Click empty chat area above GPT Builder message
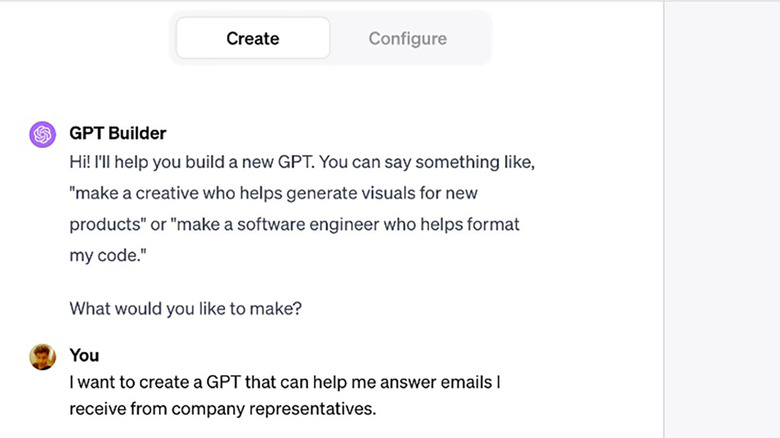The height and width of the screenshot is (438, 780). (330, 92)
